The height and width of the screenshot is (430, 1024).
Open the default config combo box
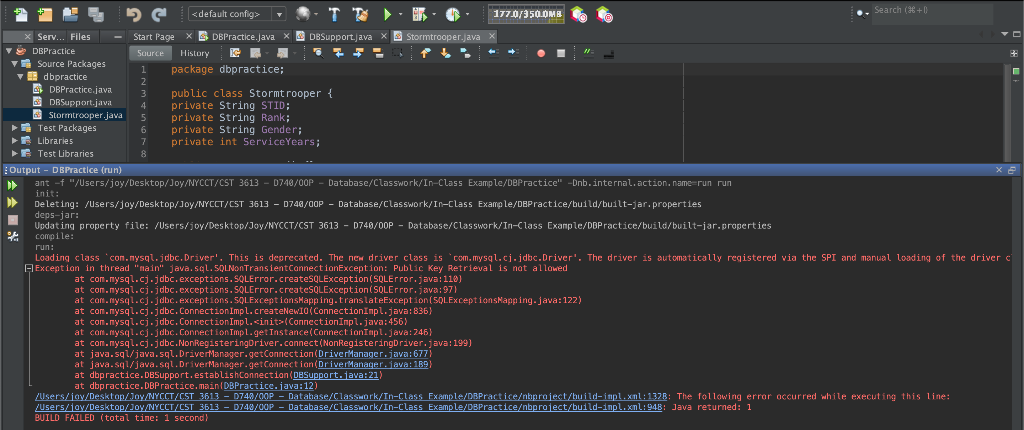click(x=237, y=14)
